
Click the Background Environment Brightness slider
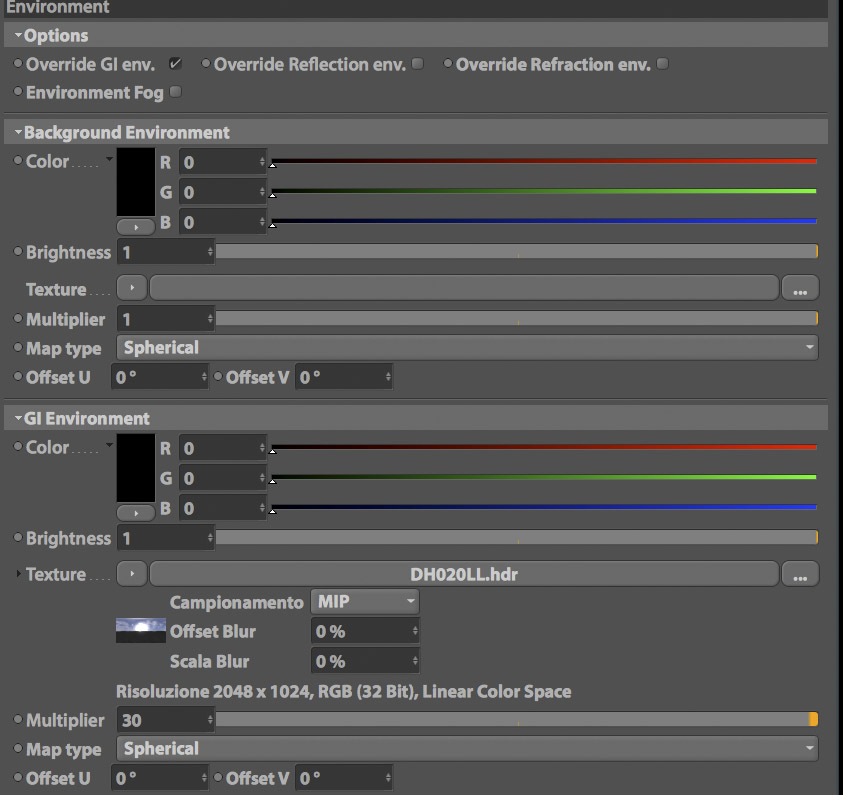pos(517,251)
